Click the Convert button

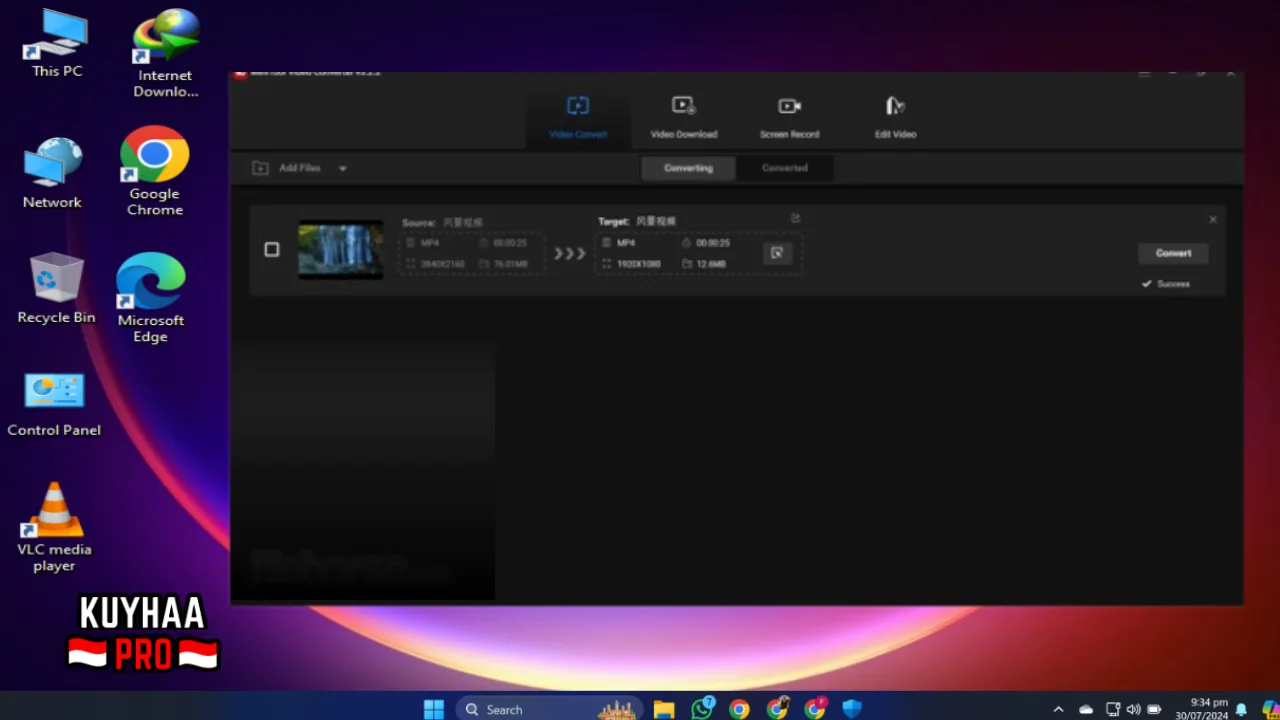[1173, 253]
